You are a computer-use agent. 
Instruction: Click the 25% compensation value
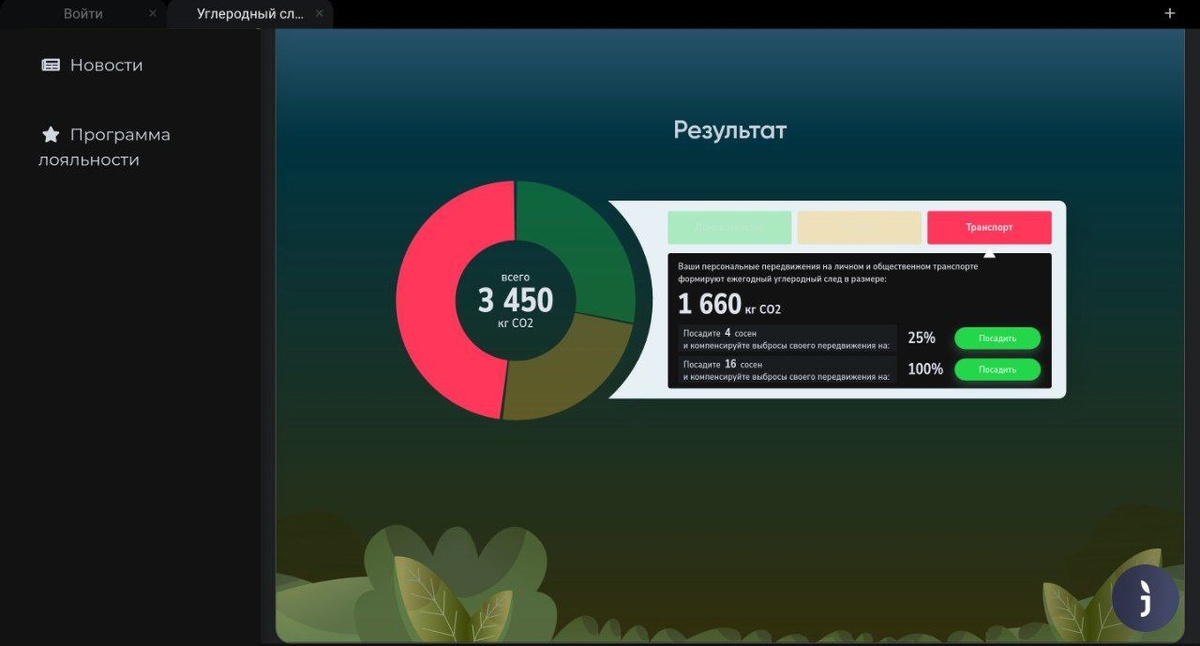coord(921,338)
